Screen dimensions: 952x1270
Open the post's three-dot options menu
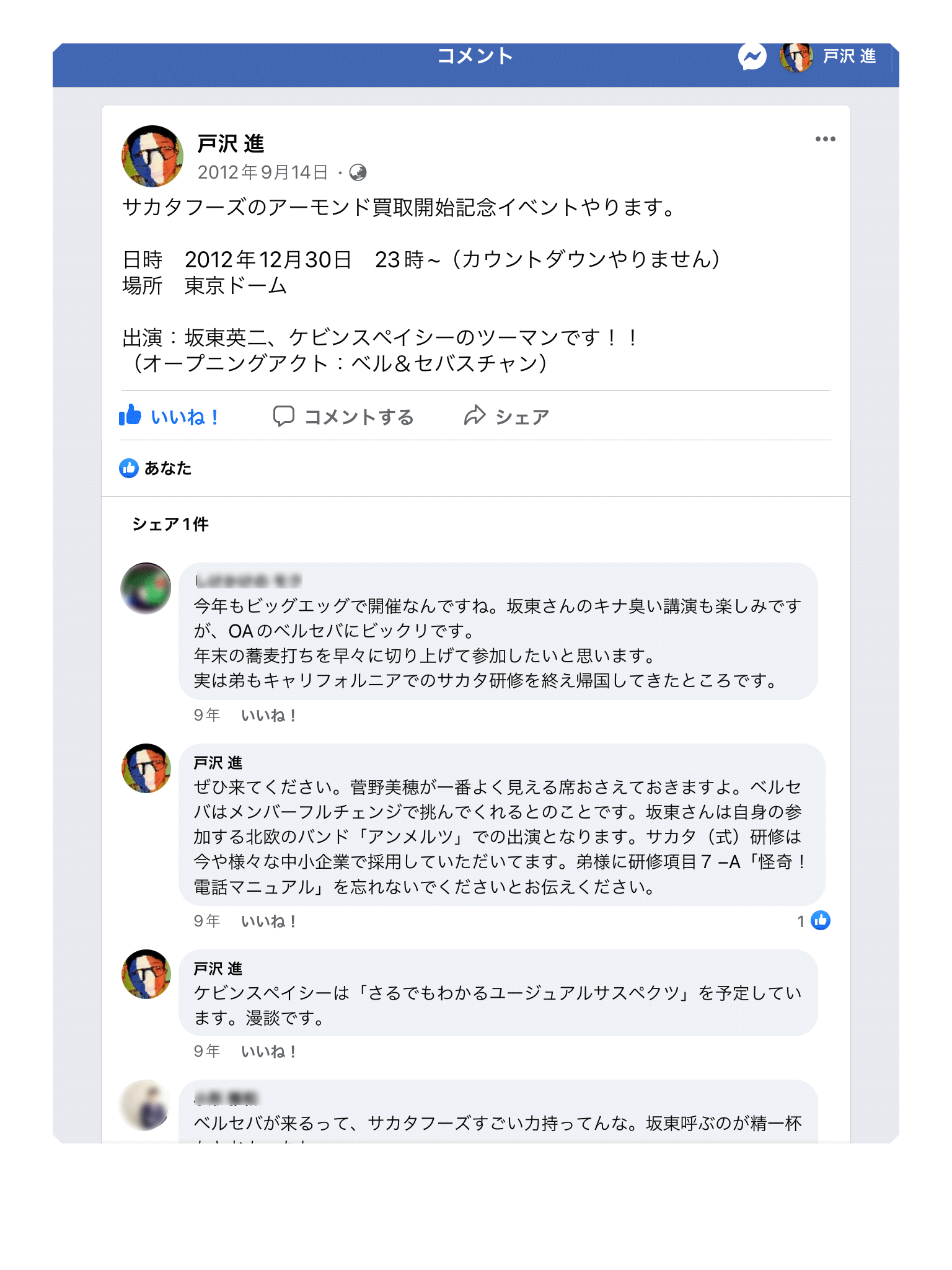[x=825, y=139]
